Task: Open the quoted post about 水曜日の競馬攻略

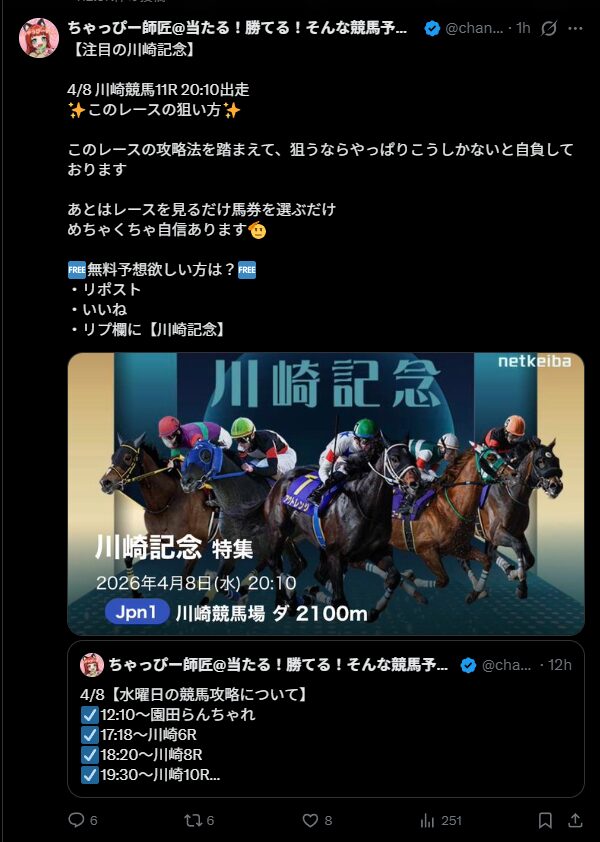Action: (x=326, y=718)
